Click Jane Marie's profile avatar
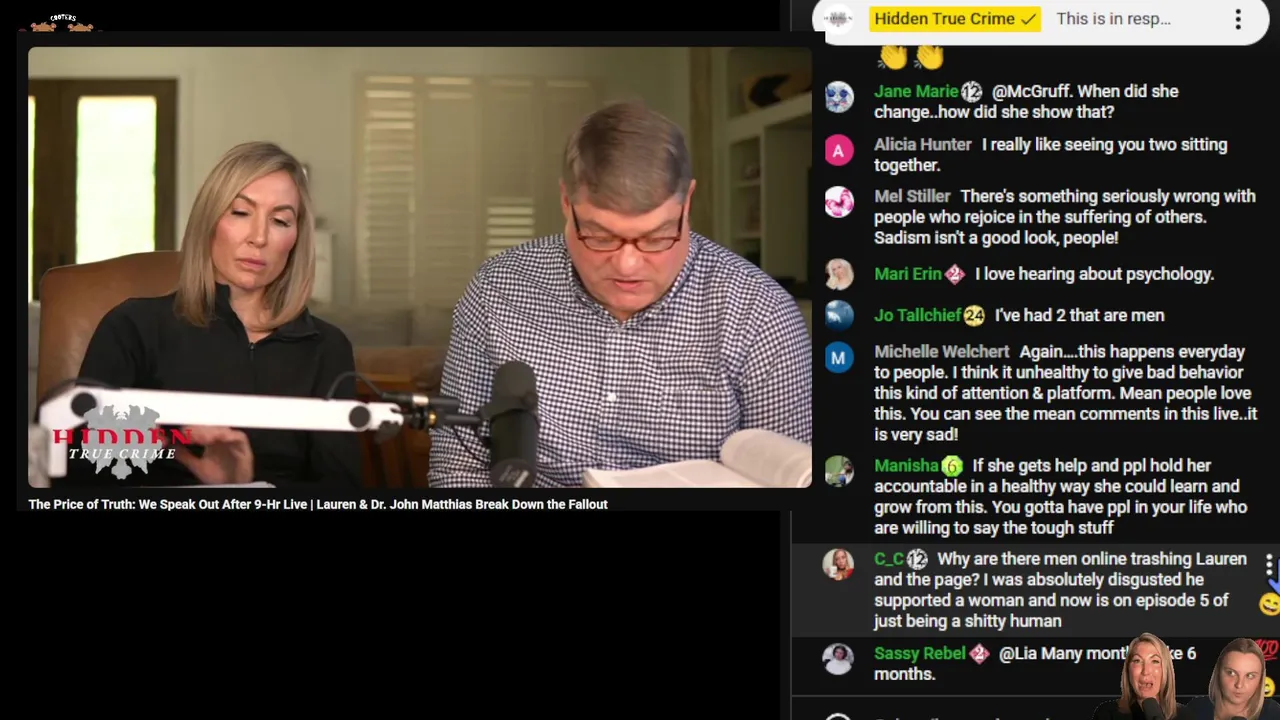The height and width of the screenshot is (720, 1280). point(839,97)
